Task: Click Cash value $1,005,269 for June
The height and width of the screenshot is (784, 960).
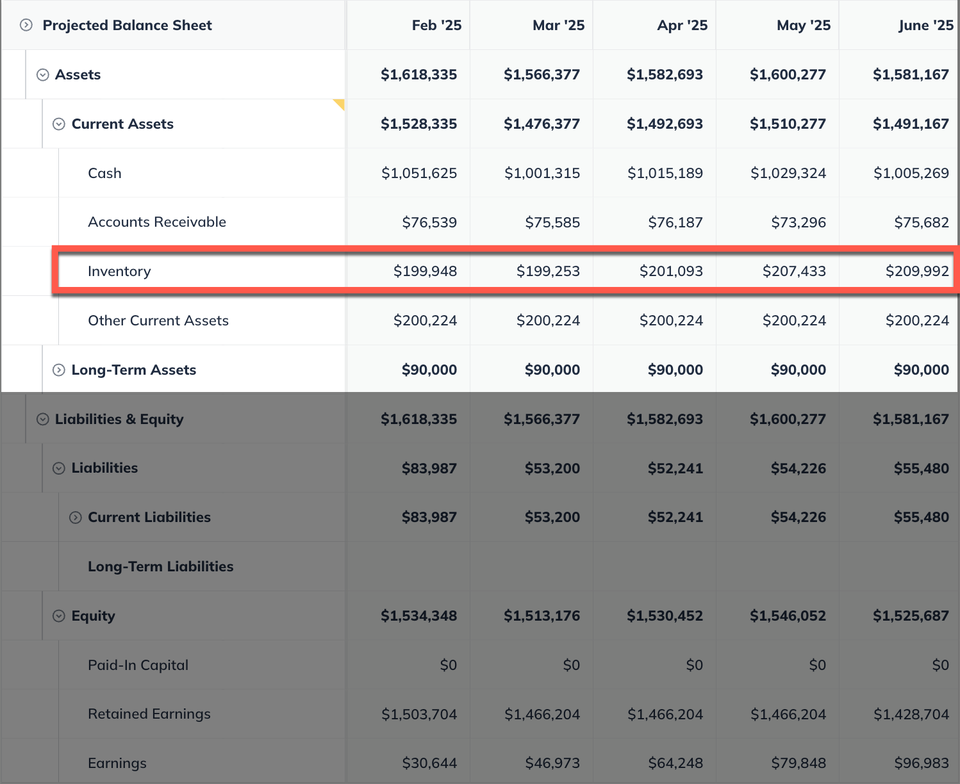Action: [911, 173]
